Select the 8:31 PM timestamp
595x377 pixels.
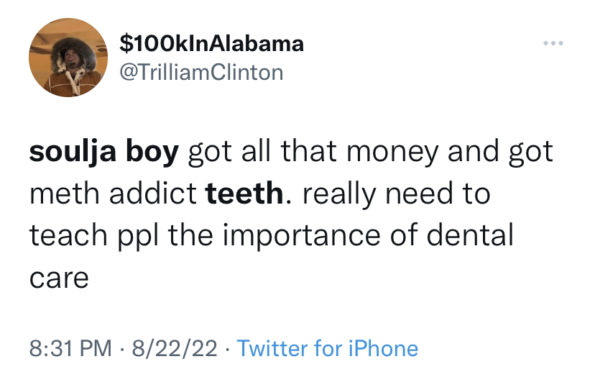pos(71,348)
